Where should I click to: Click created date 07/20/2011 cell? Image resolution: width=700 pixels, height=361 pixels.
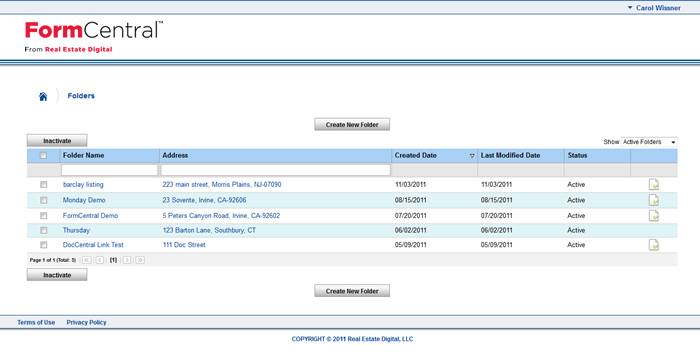410,216
